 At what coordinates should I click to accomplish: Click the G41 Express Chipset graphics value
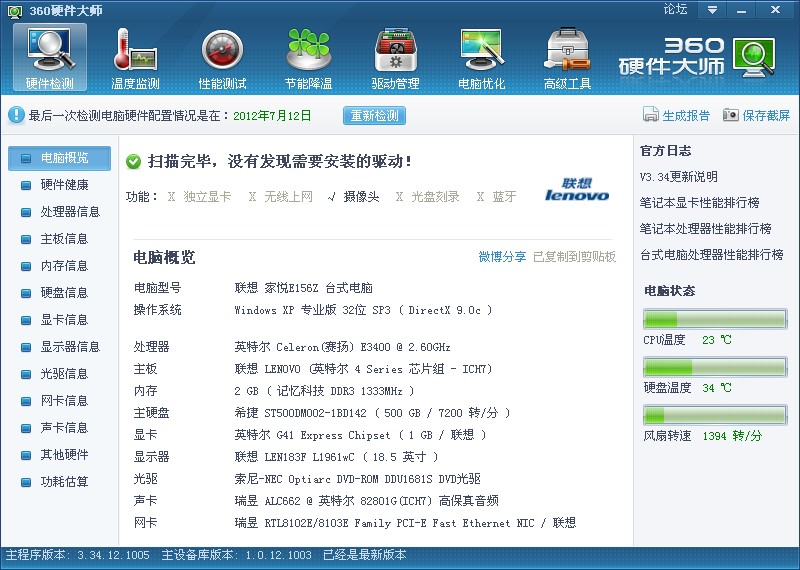point(360,435)
